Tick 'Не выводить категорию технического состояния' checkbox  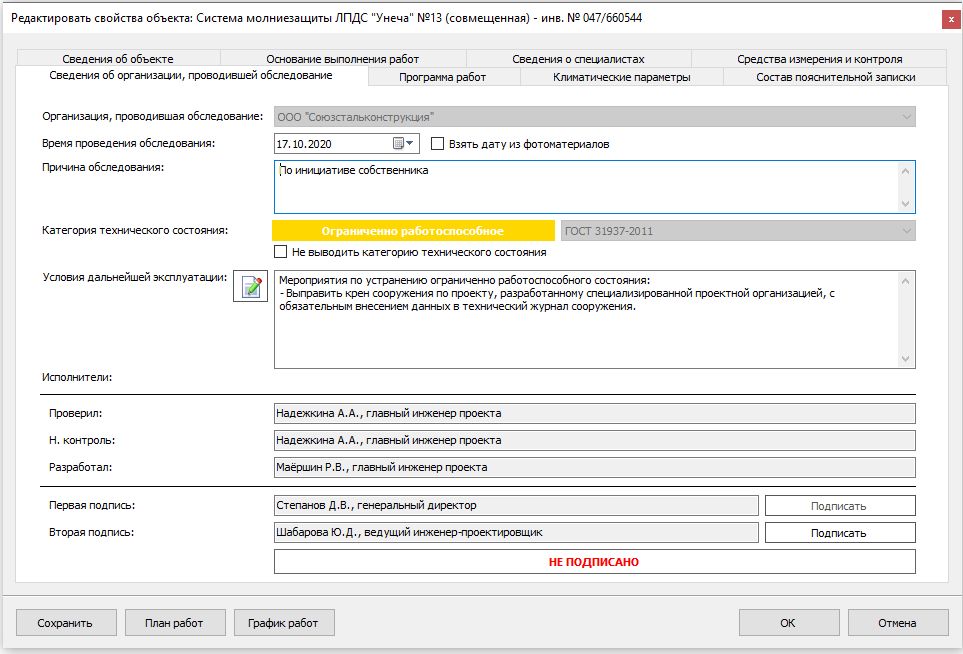tap(281, 252)
